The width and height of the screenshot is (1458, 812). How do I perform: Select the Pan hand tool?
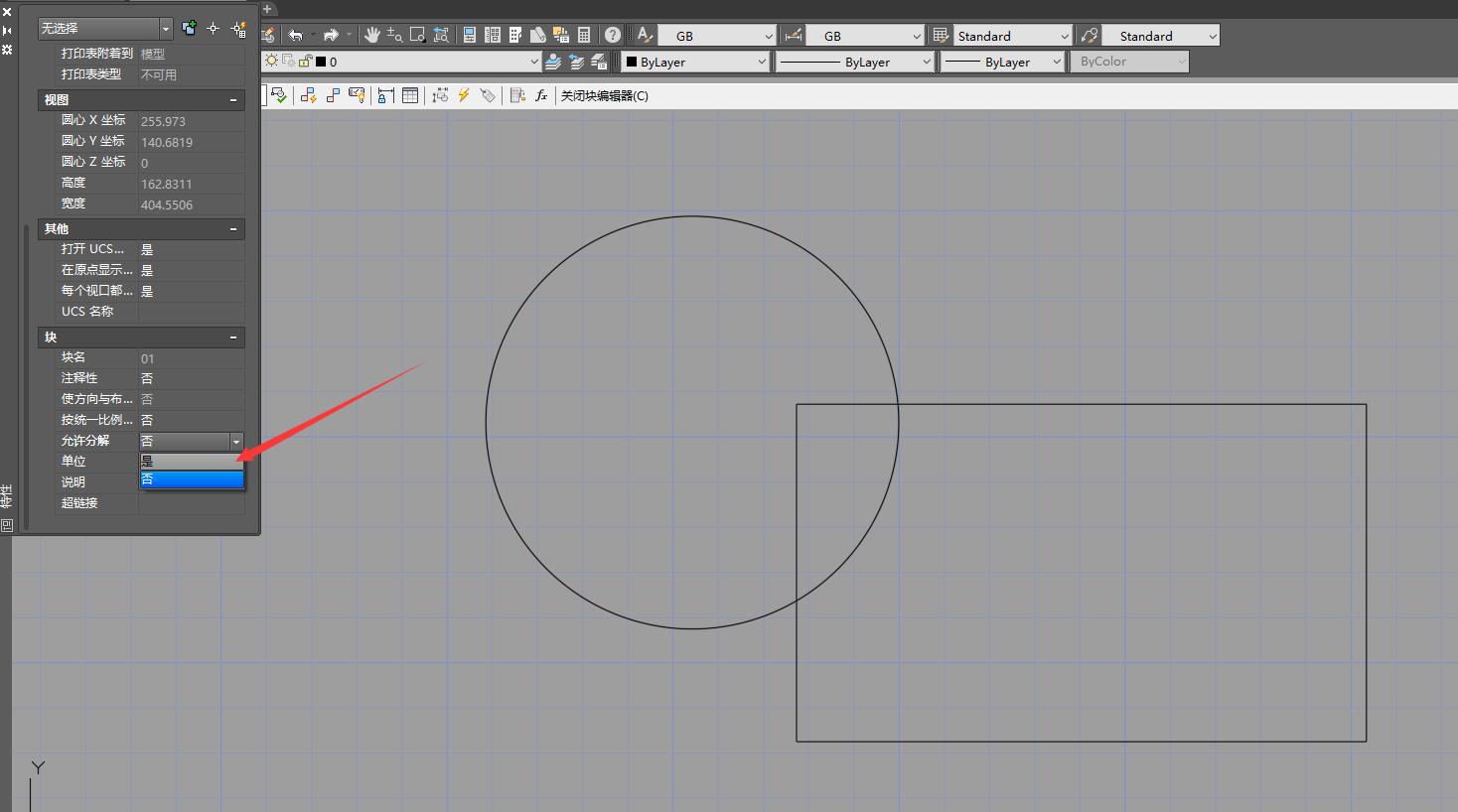[372, 36]
